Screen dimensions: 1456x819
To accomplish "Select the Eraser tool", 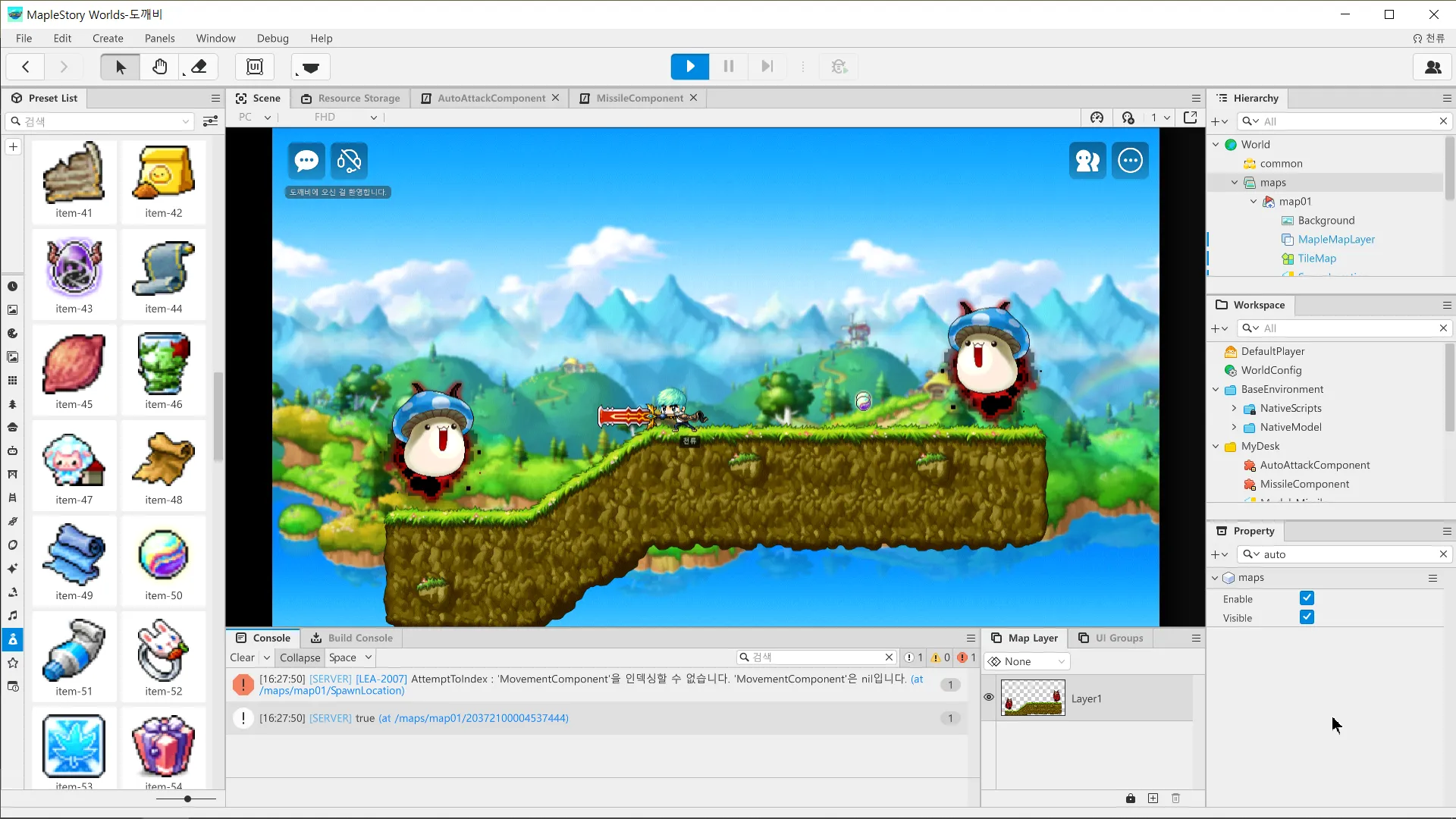I will pos(199,67).
